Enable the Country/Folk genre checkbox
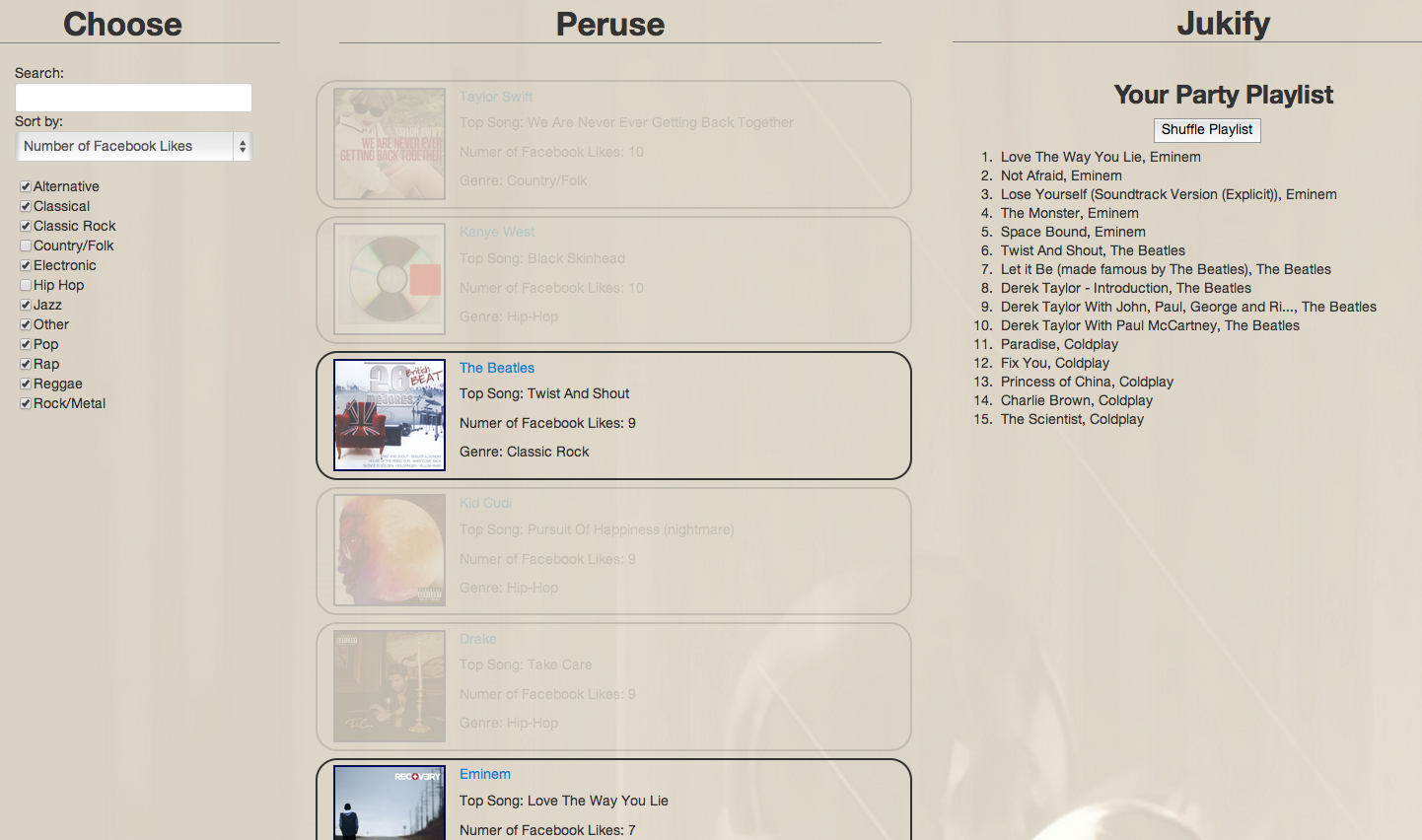1422x840 pixels. tap(26, 245)
